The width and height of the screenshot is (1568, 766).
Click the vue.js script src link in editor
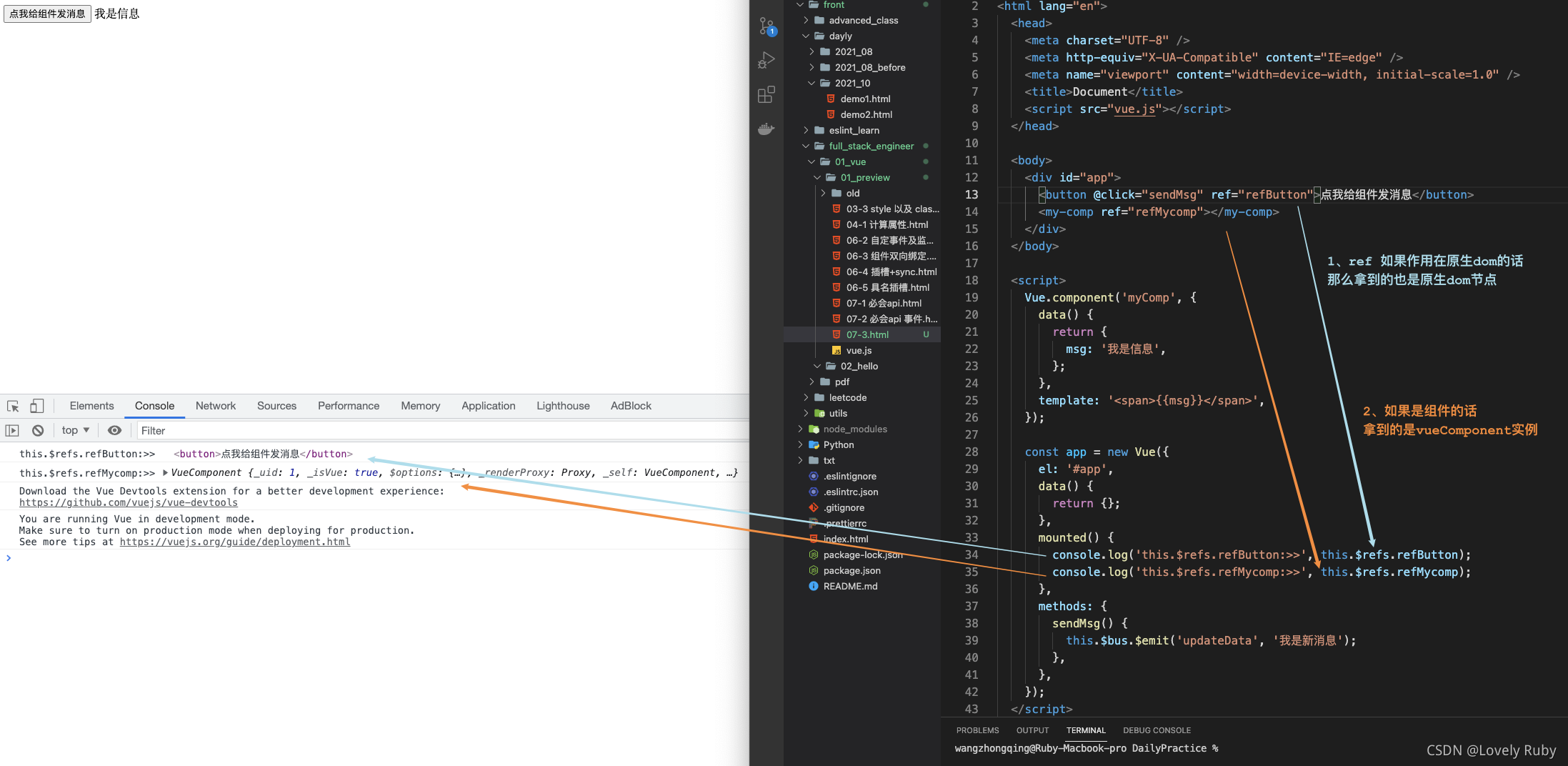point(1134,109)
